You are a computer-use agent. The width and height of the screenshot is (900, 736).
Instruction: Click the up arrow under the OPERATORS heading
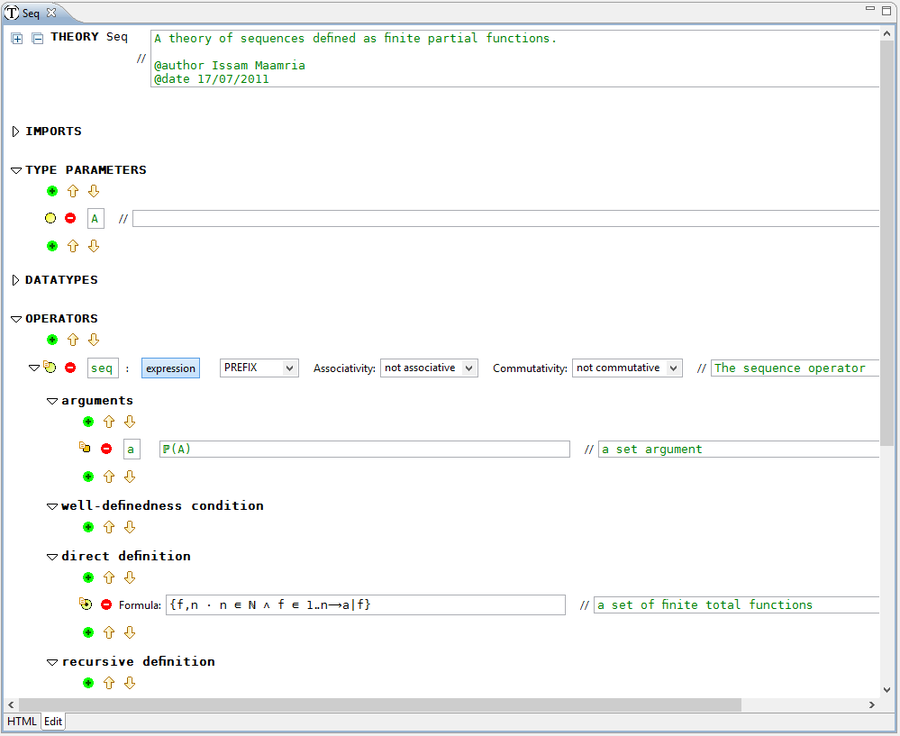coord(73,339)
